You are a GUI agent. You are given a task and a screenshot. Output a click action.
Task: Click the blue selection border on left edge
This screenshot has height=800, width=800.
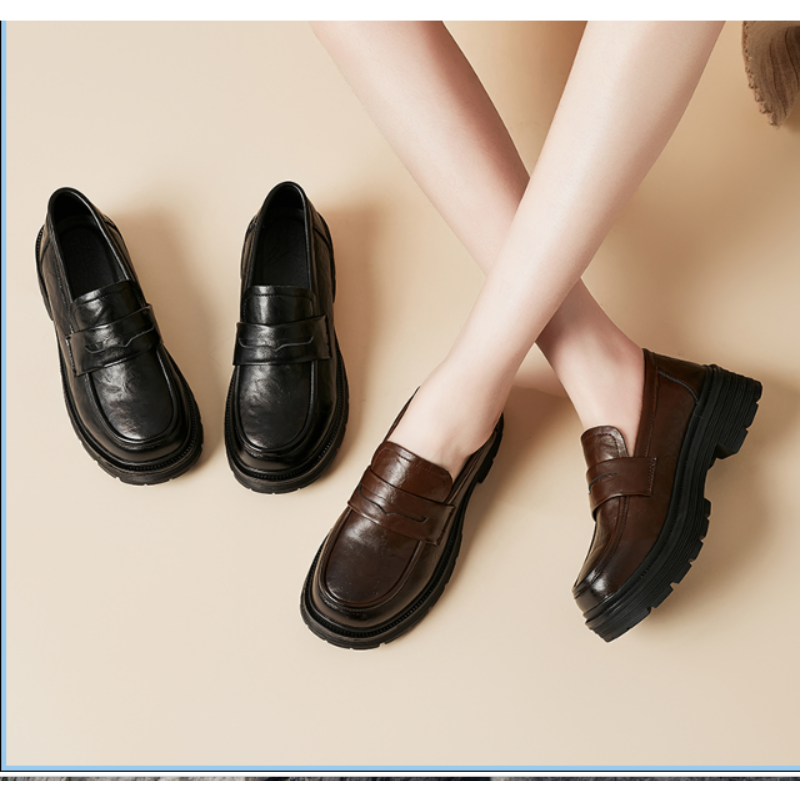point(3,400)
